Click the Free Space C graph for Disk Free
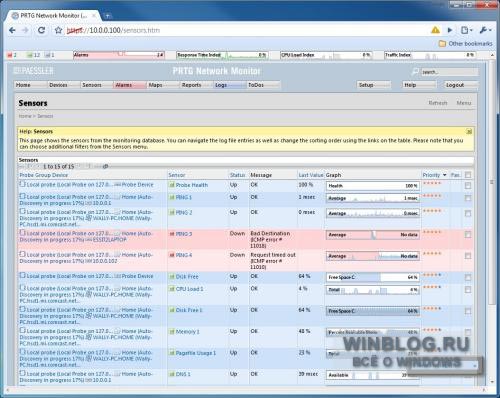This screenshot has height=398, width=500. [373, 277]
